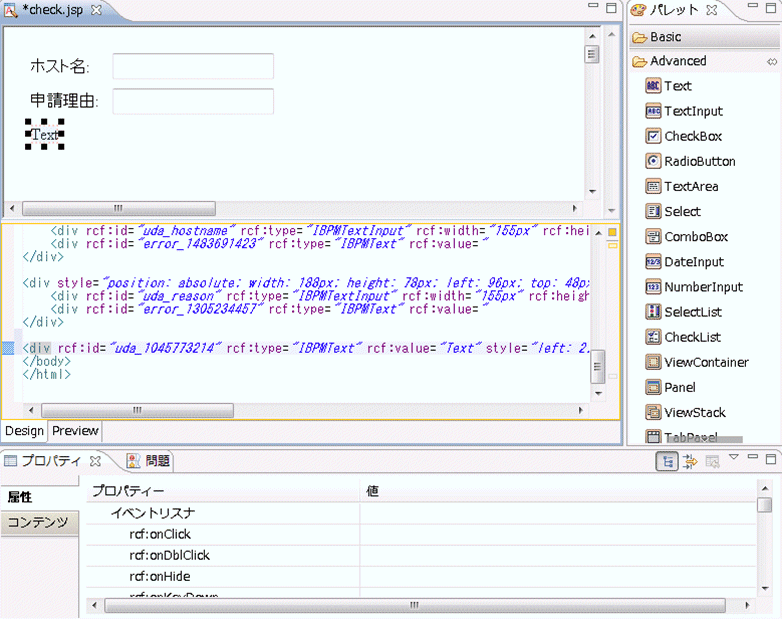Choose NumberInput in the palette

[703, 287]
